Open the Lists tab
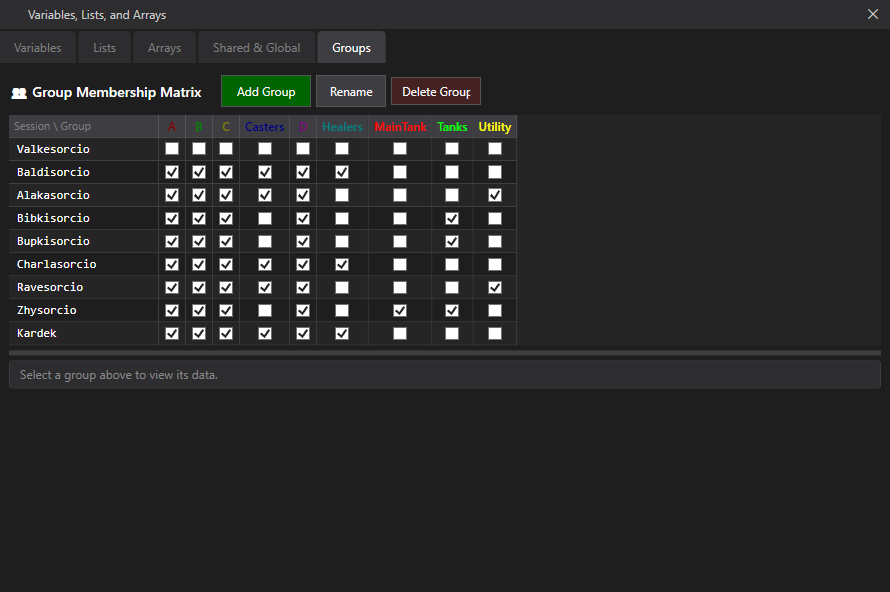Image resolution: width=890 pixels, height=592 pixels. [104, 48]
